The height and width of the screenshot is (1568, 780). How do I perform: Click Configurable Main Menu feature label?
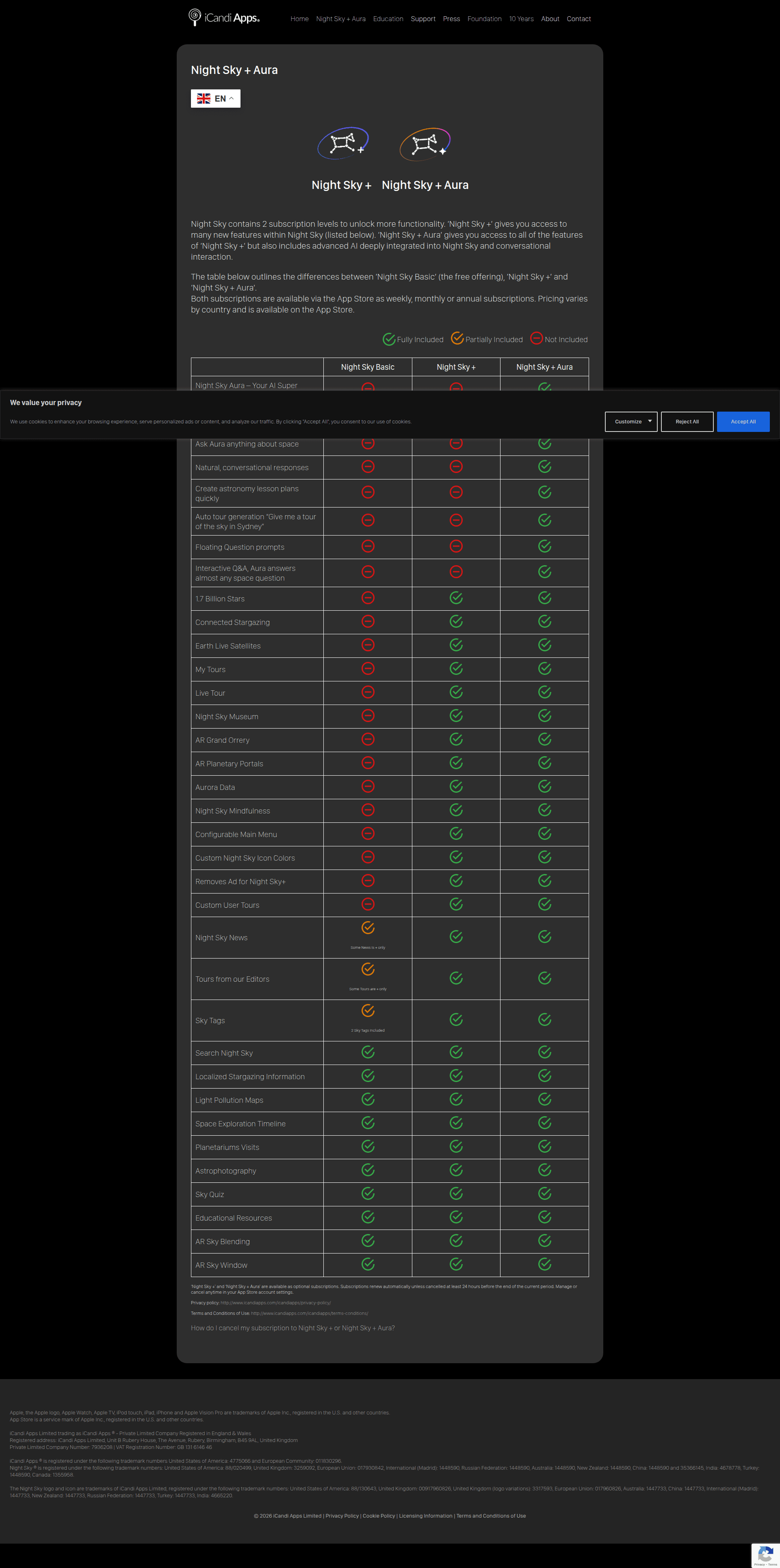point(236,835)
